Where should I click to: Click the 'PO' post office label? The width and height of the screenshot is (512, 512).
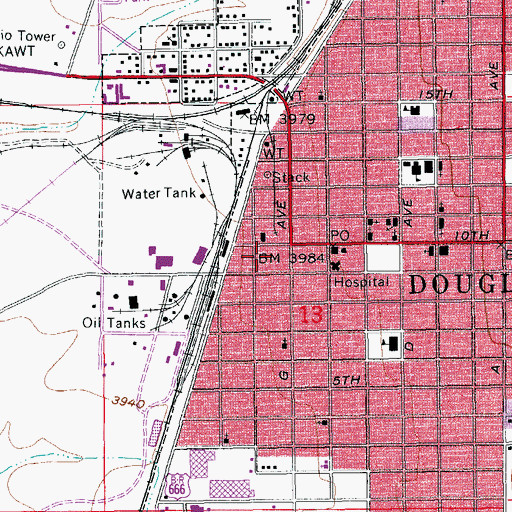point(340,235)
